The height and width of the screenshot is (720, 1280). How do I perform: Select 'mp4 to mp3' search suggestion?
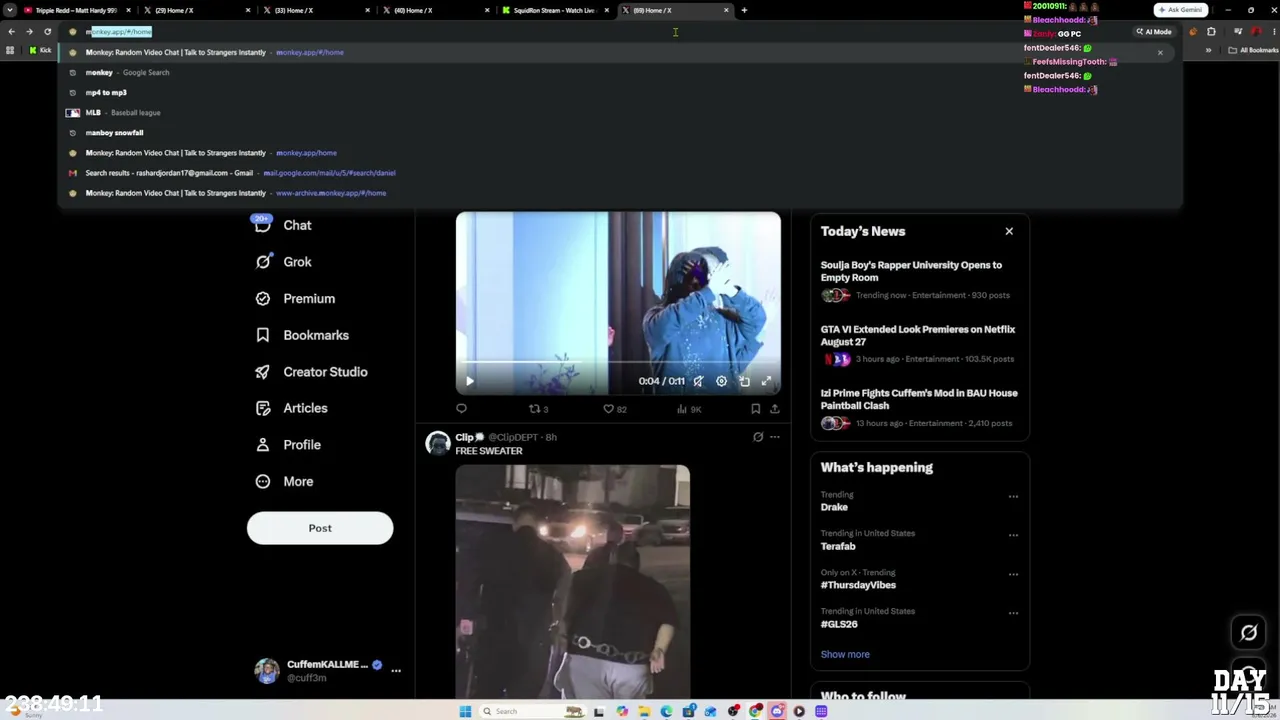[x=620, y=92]
